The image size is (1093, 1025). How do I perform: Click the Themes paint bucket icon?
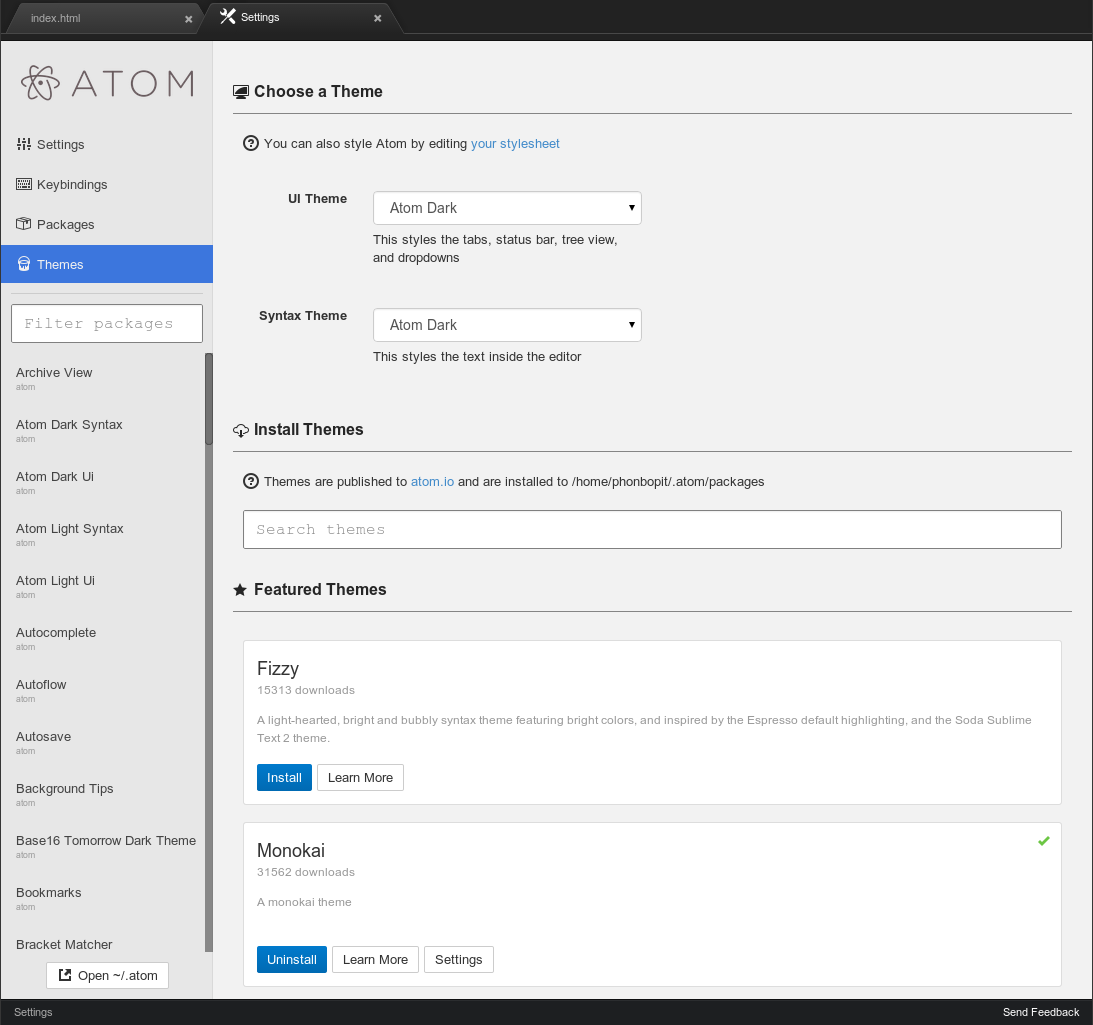pos(24,264)
